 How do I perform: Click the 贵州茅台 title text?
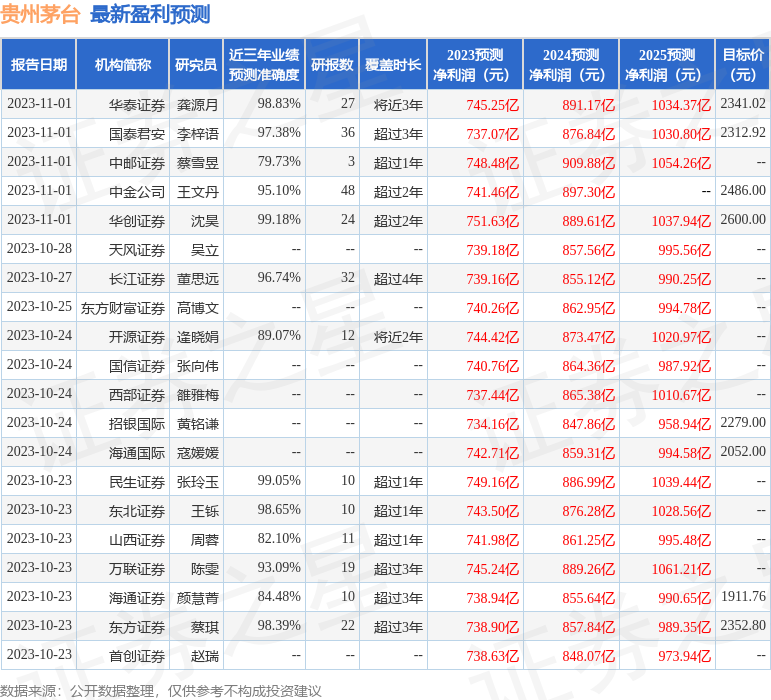point(40,14)
